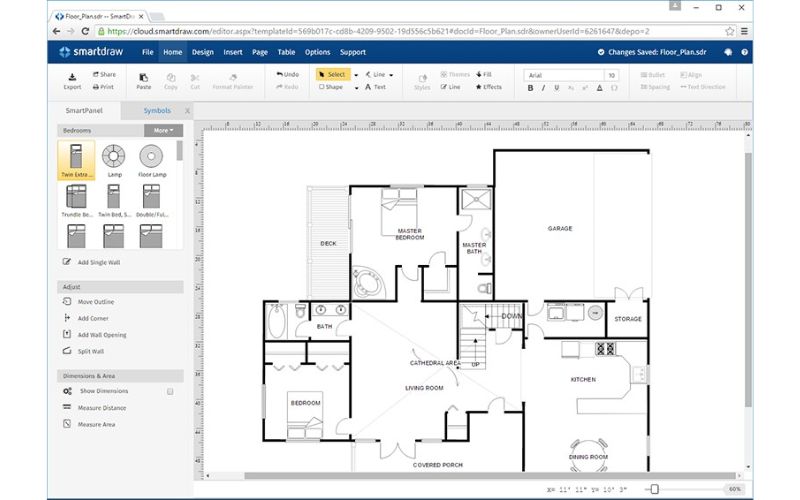This screenshot has height=500, width=800.
Task: Toggle bold formatting
Action: coord(531,88)
